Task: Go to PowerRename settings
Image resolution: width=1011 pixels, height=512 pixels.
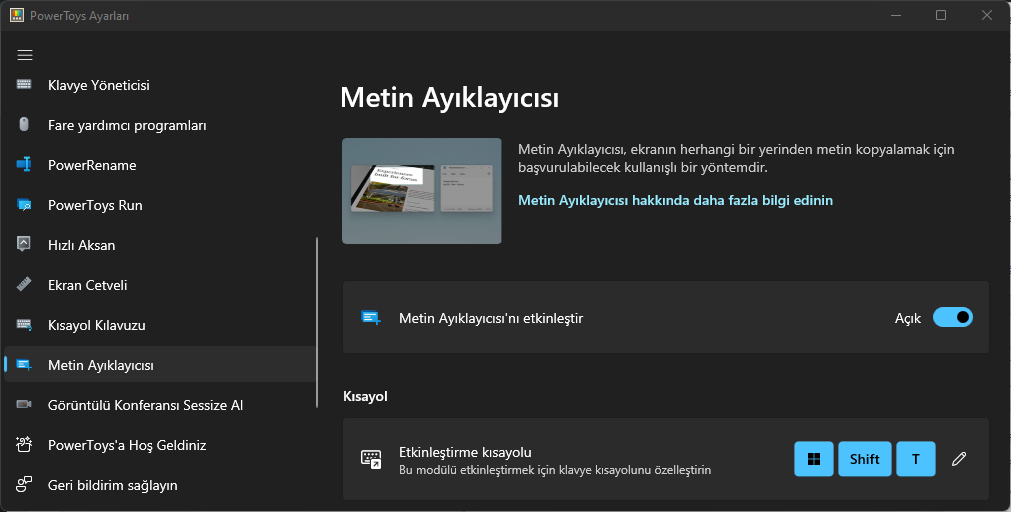Action: pyautogui.click(x=160, y=165)
